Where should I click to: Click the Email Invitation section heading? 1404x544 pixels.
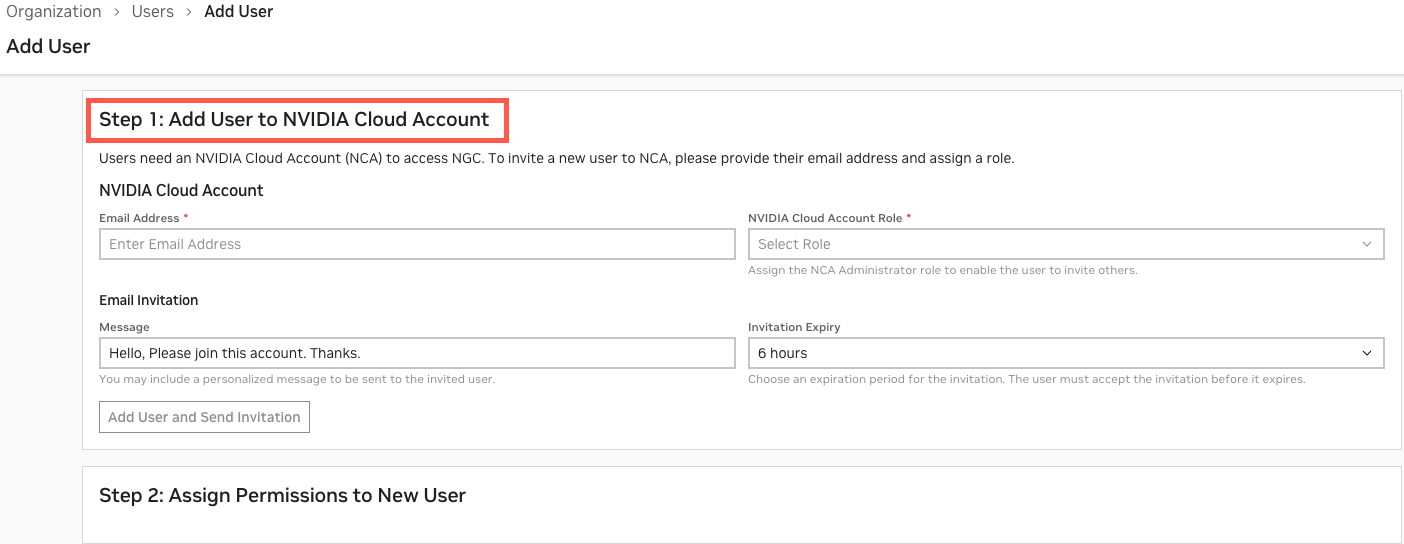148,300
